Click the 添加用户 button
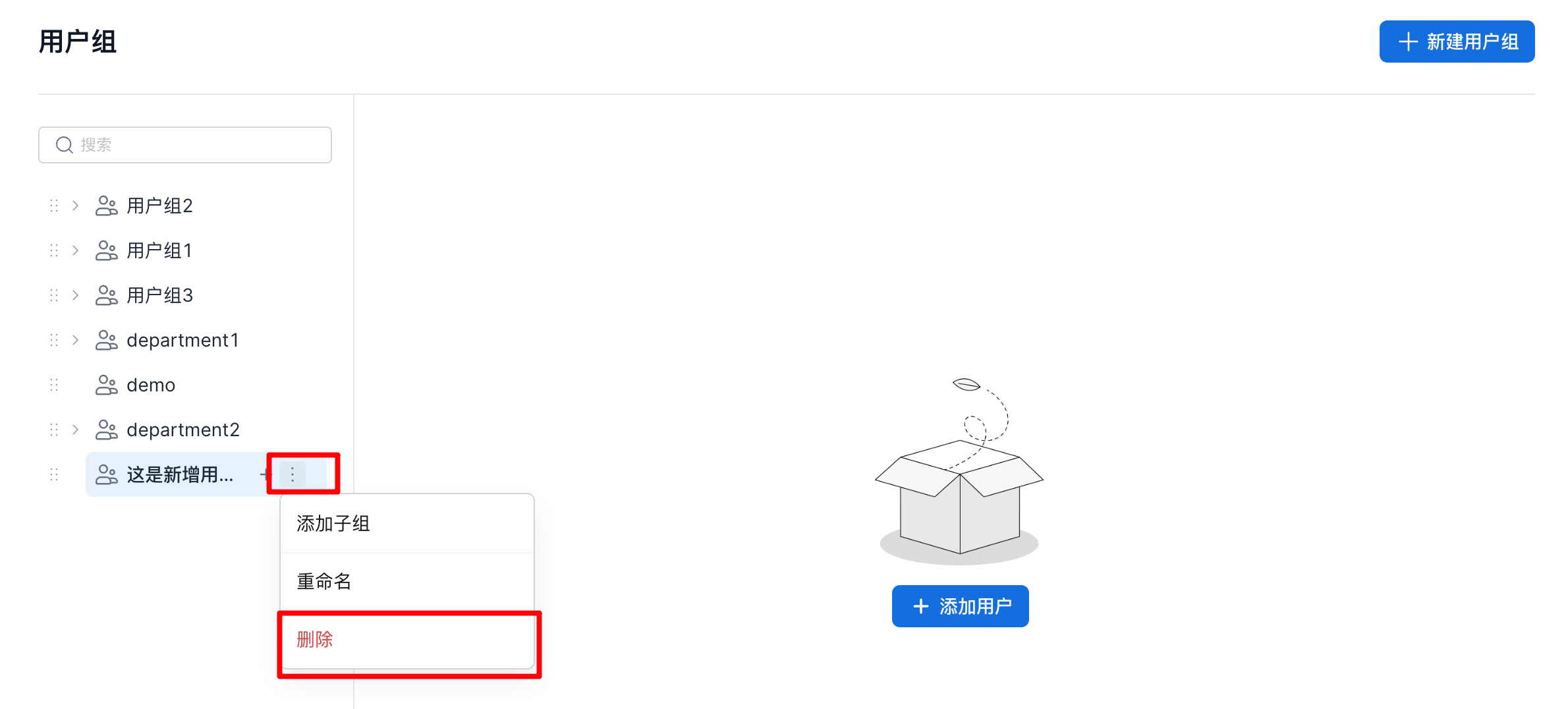 (x=960, y=606)
